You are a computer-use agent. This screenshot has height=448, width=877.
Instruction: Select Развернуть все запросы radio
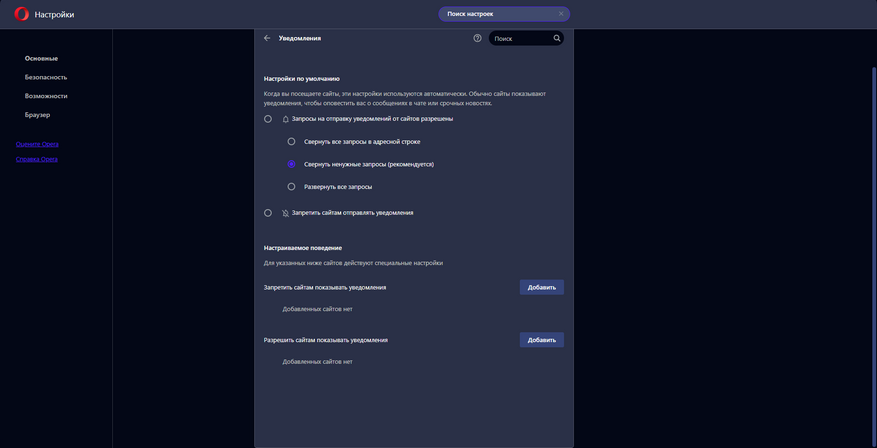click(x=291, y=187)
